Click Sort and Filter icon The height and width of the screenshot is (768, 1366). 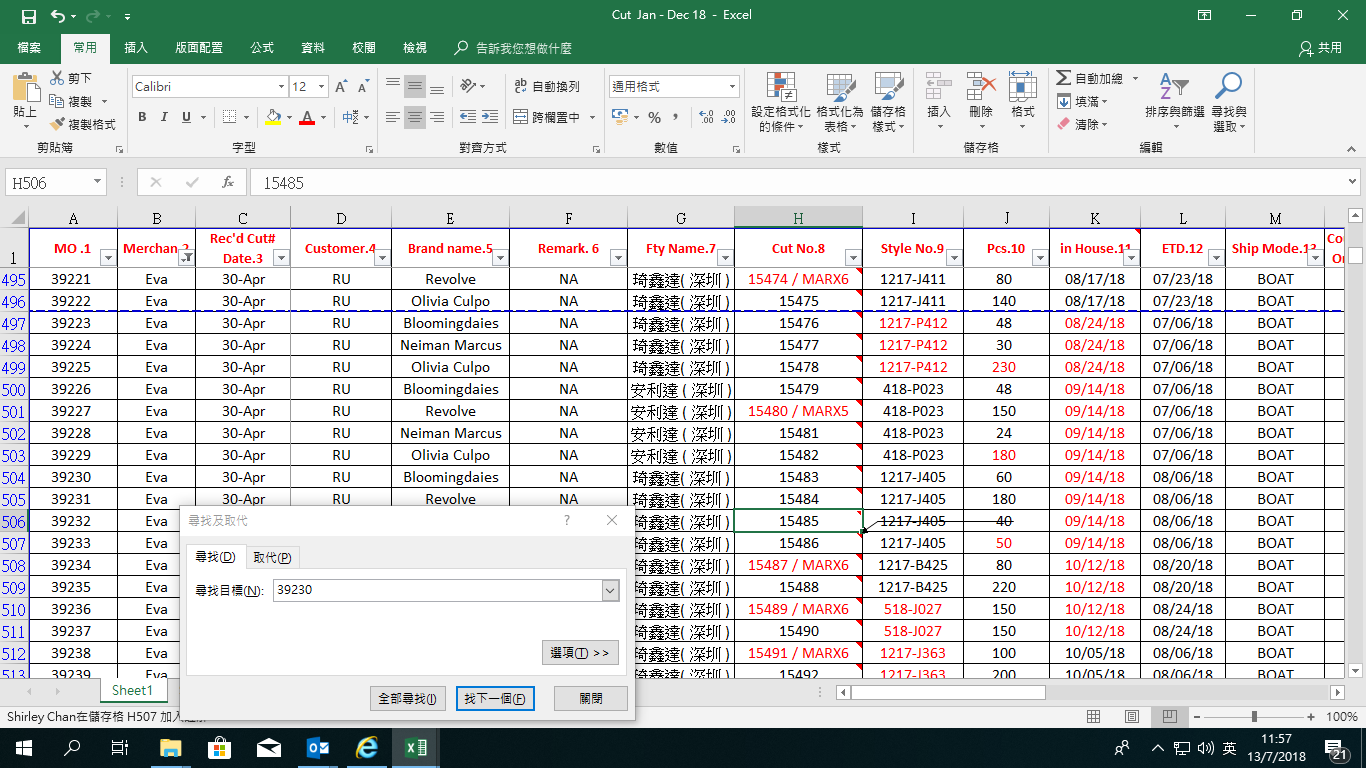tap(1174, 87)
